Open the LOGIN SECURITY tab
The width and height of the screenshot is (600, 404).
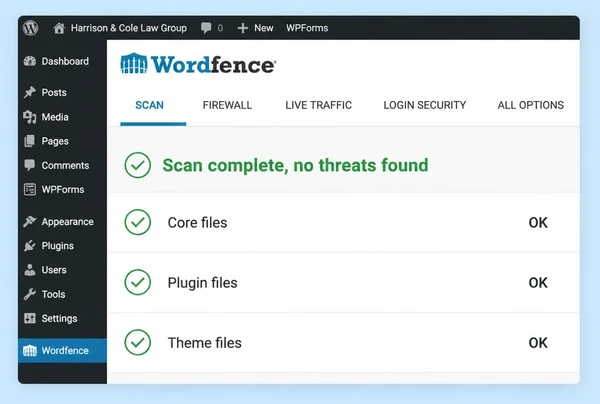click(425, 105)
